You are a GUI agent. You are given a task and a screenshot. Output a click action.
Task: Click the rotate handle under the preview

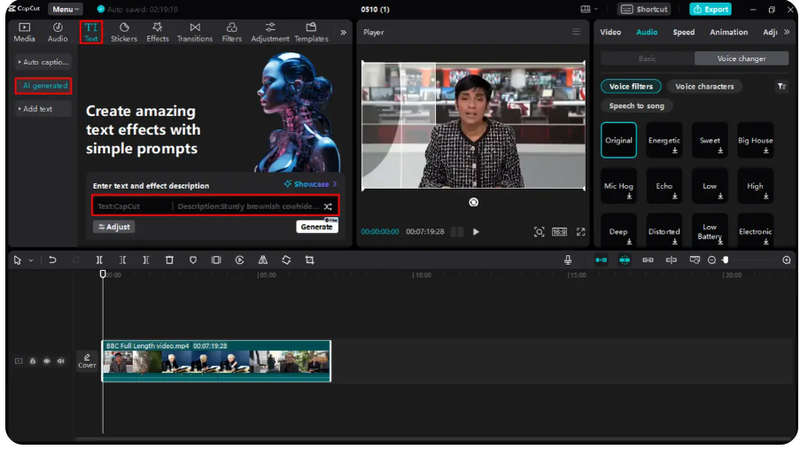point(473,202)
